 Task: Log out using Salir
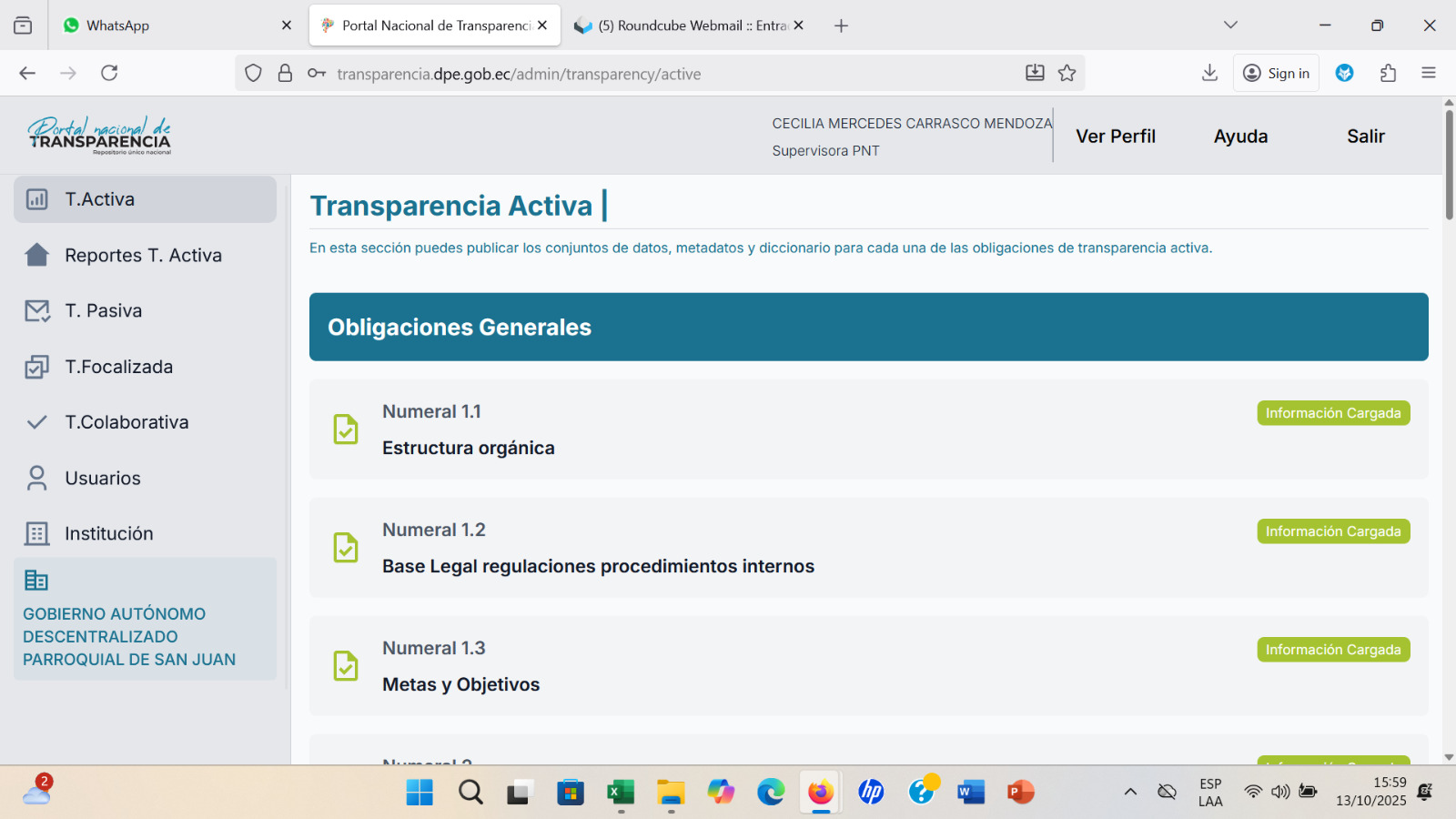1365,136
